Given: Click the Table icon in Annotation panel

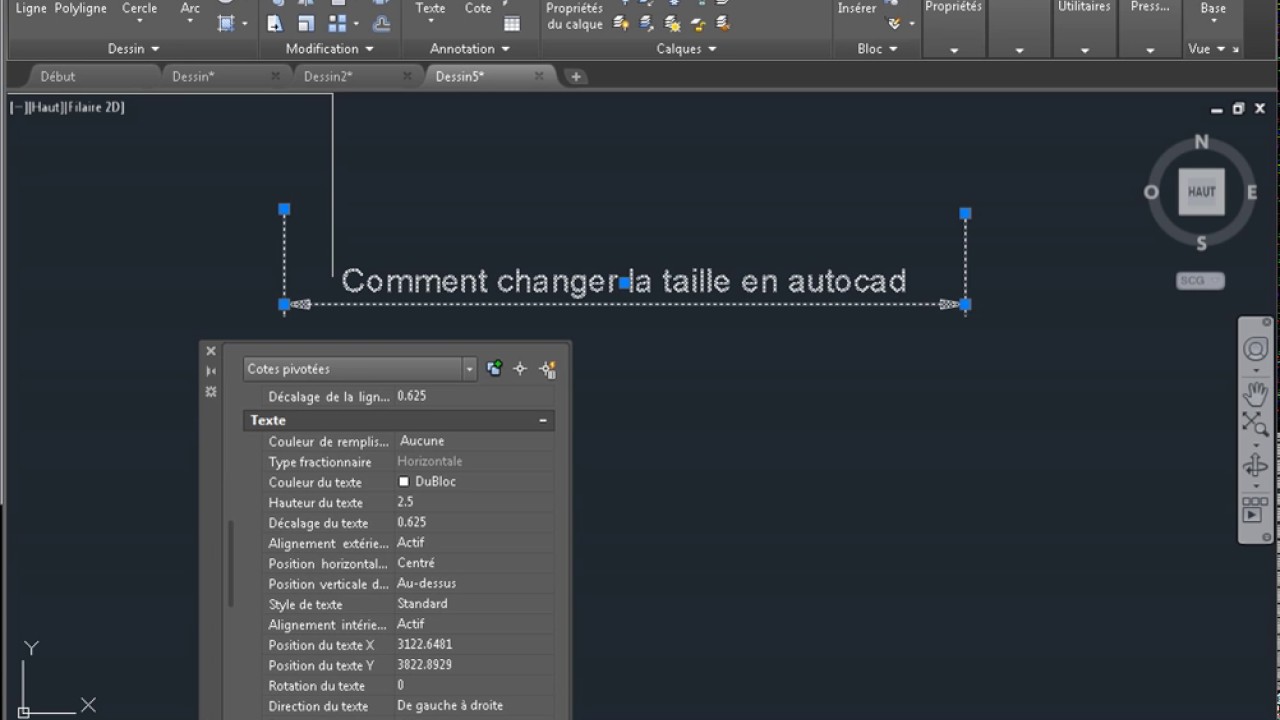Looking at the screenshot, I should [512, 24].
